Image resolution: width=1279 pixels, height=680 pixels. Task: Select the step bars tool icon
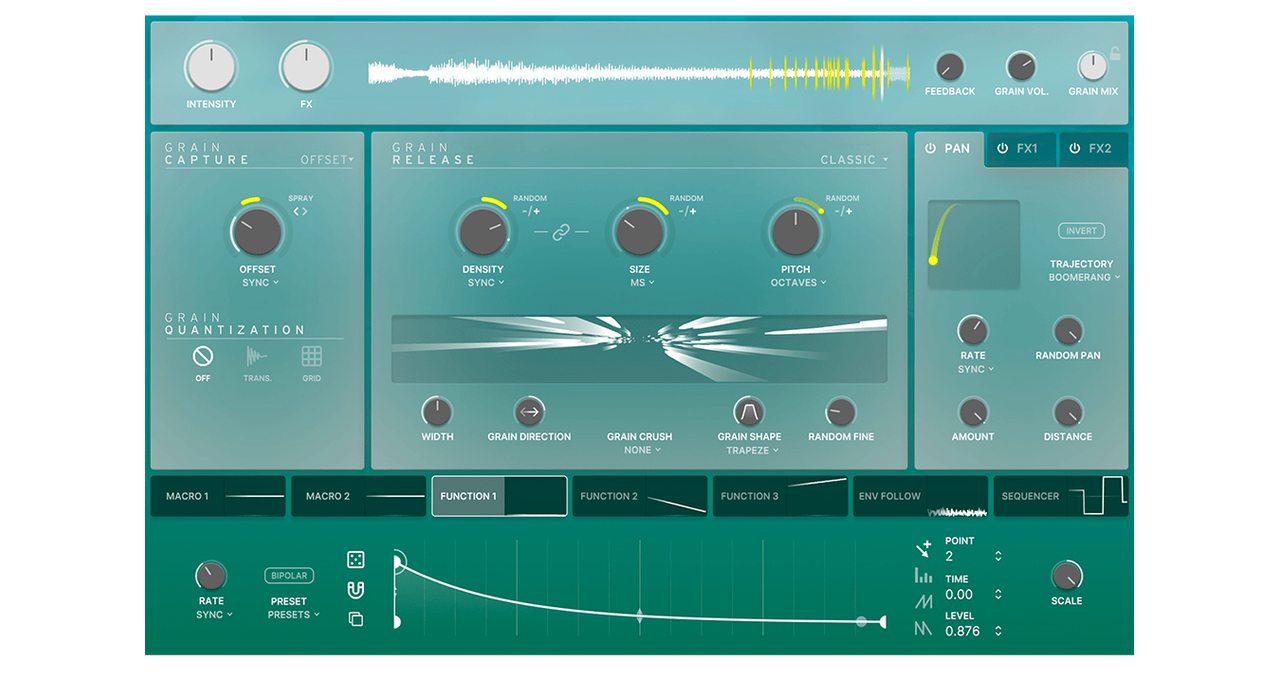(x=923, y=576)
